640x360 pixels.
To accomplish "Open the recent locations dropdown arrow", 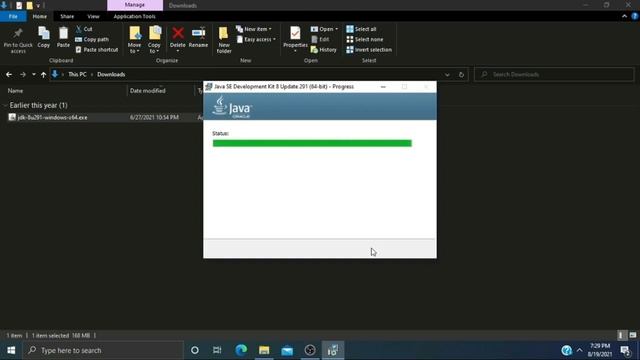I will point(33,74).
